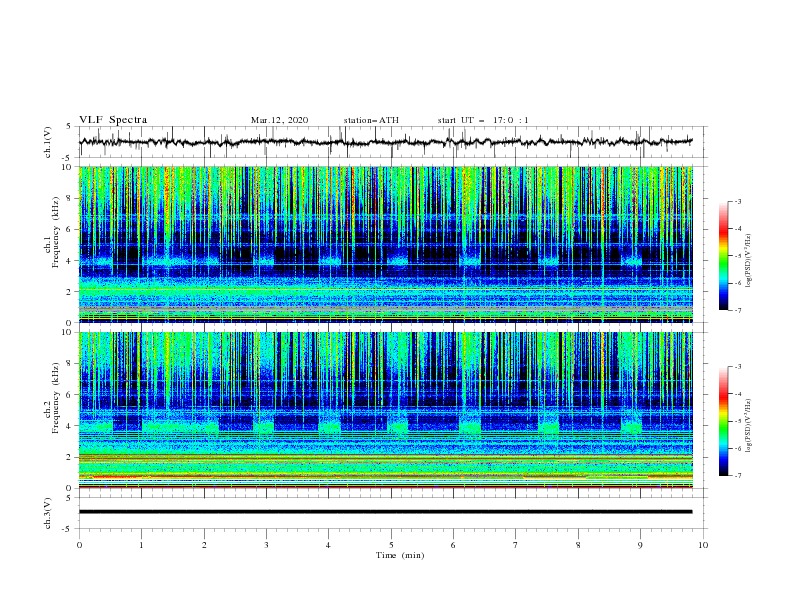This screenshot has height=612, width=792.
Task: Click the ch.1 "Frequency (kHz)" axis label
Action: pos(56,233)
